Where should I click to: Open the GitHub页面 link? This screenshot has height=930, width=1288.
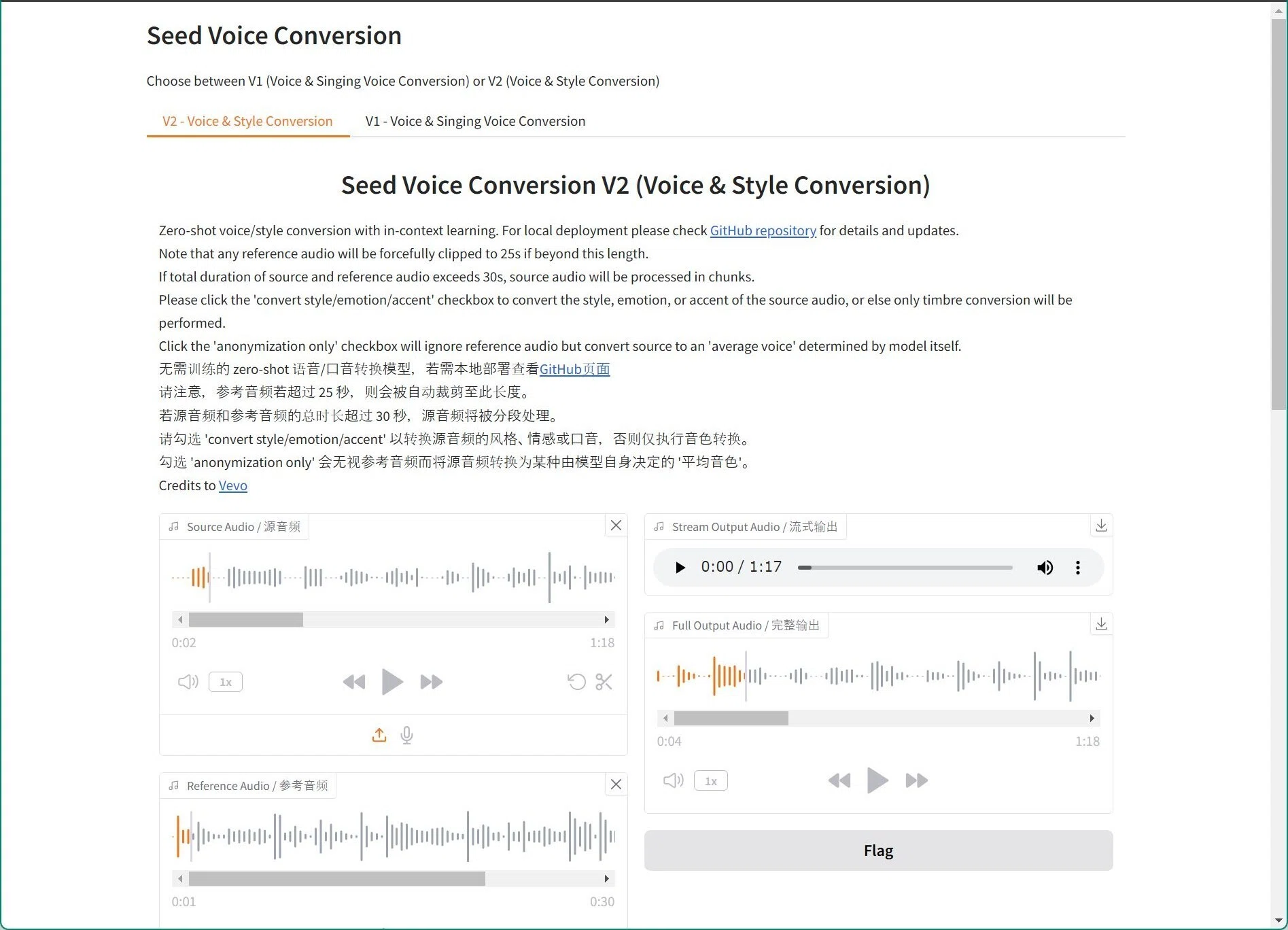click(574, 369)
